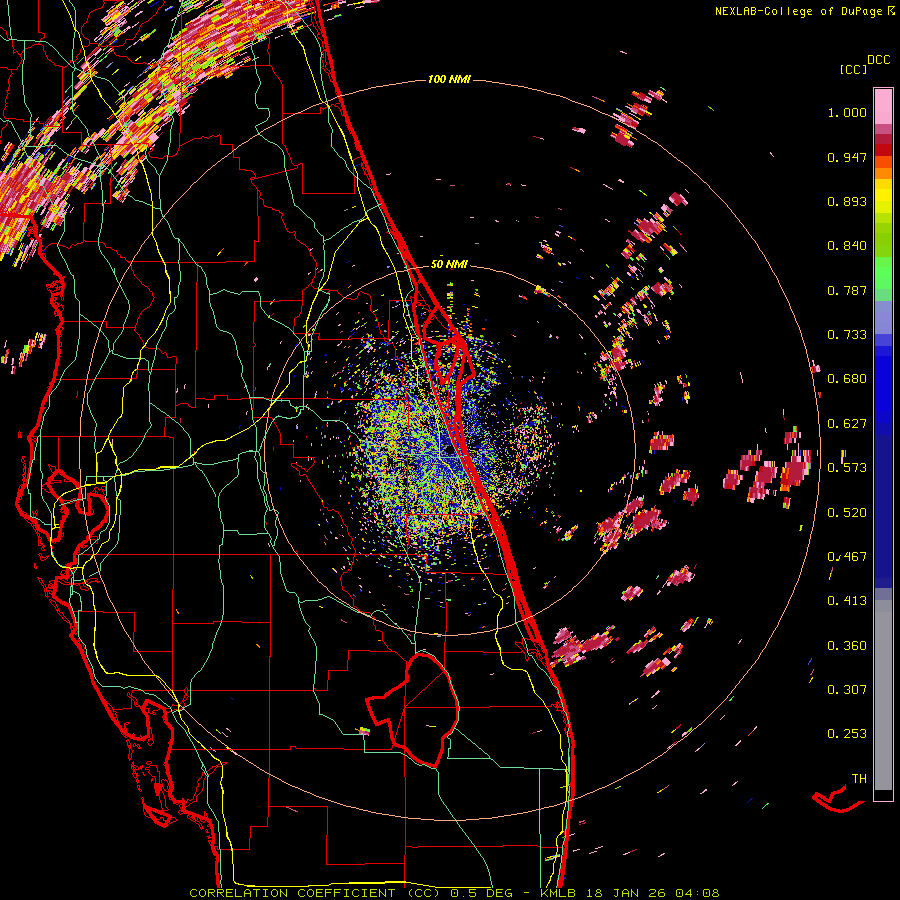This screenshot has height=900, width=900.
Task: Click the red Lake Okeechobee outline on map
Action: 413,709
